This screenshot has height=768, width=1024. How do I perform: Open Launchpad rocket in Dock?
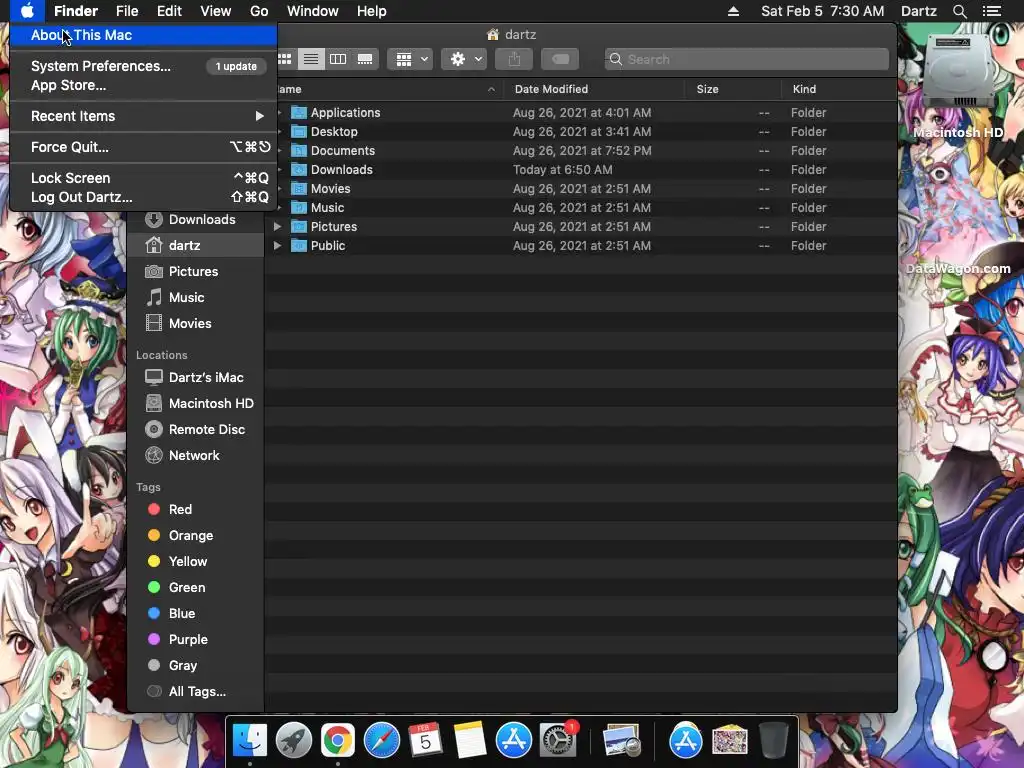(294, 741)
